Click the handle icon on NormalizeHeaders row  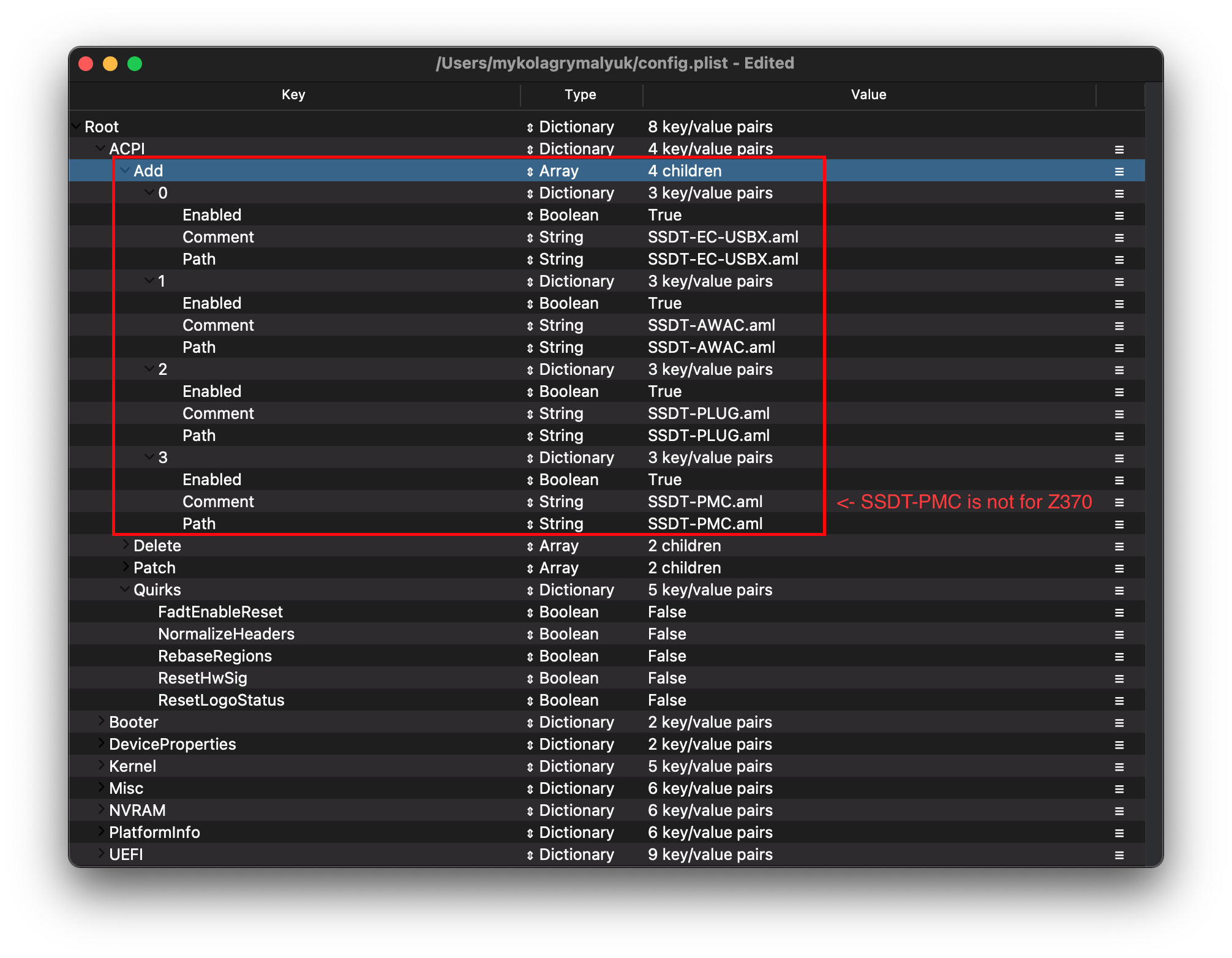click(1119, 635)
